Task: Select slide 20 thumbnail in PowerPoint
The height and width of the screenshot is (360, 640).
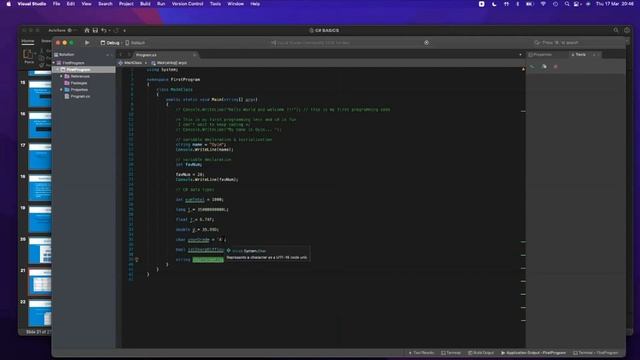Action: [x=40, y=251]
